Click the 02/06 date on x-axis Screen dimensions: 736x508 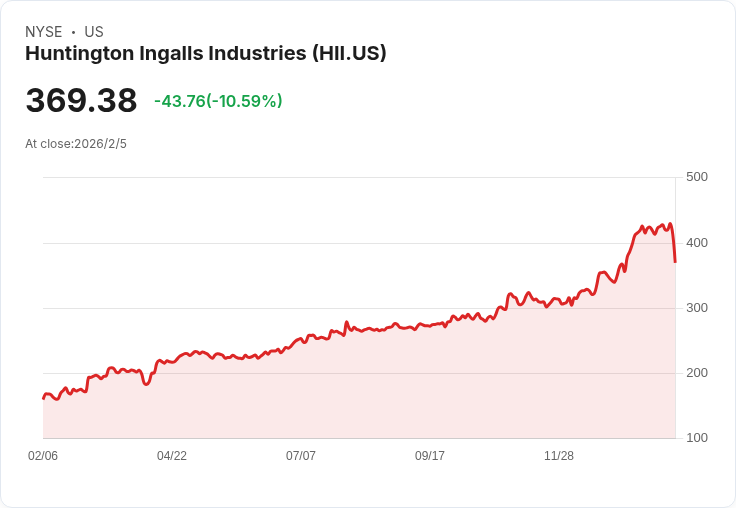(x=43, y=456)
